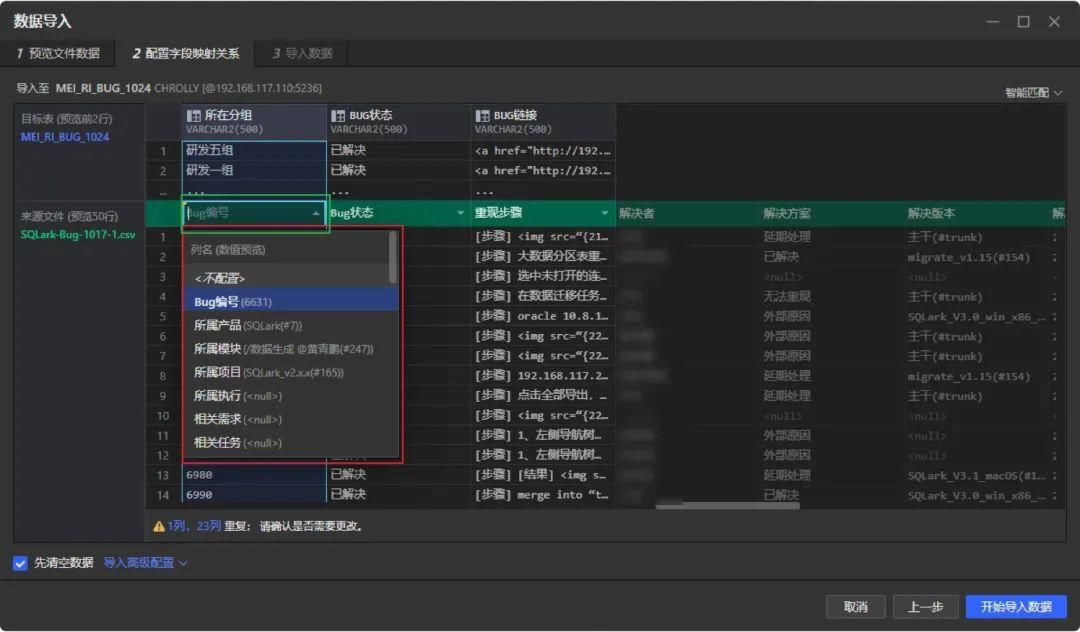Select Bug编号 (6631) option in dropdown list
The height and width of the screenshot is (632, 1080).
pos(291,302)
